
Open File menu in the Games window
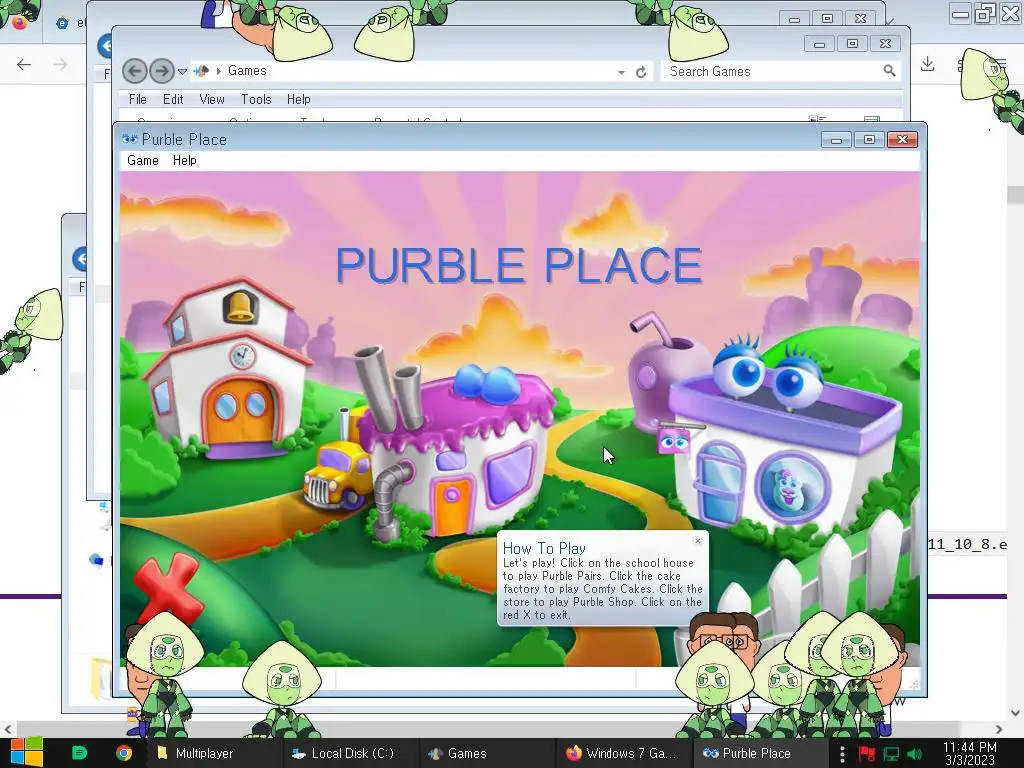tap(138, 99)
